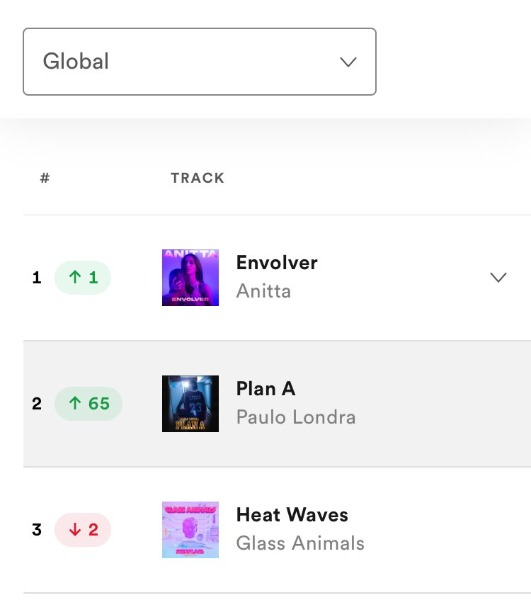Click the red down 2 position badge

(x=83, y=530)
